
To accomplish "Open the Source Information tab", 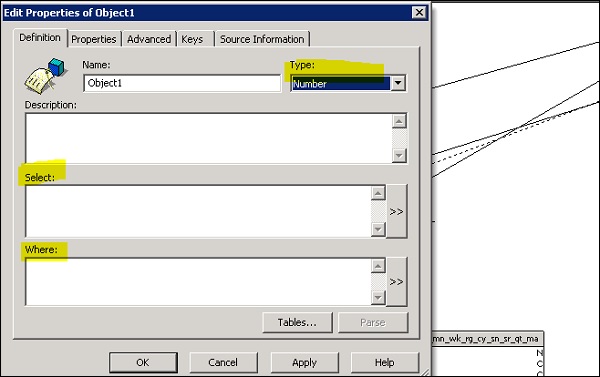I will [262, 39].
